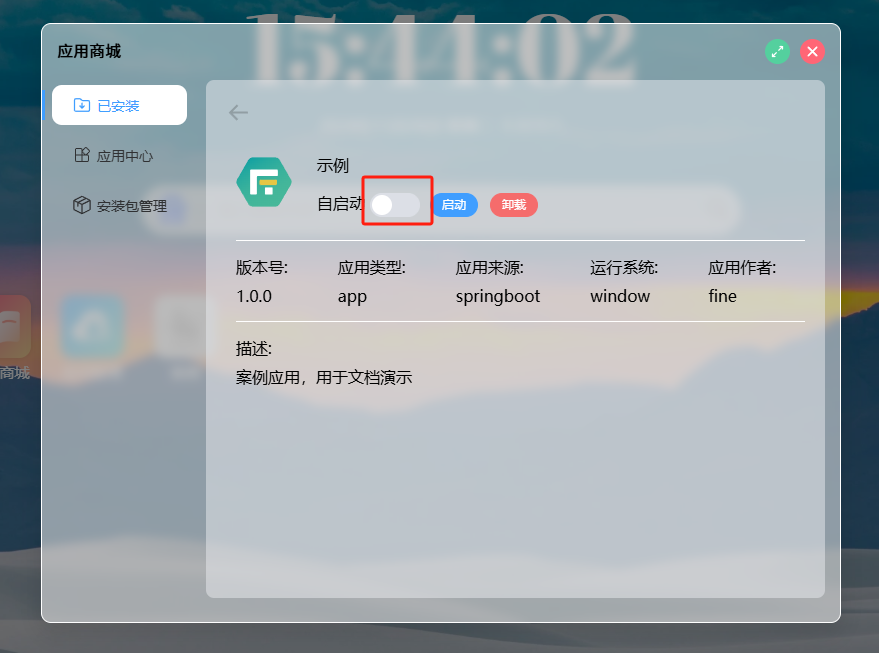Screen dimensions: 879x653
Task: Click the back arrow to return
Action: [x=238, y=112]
